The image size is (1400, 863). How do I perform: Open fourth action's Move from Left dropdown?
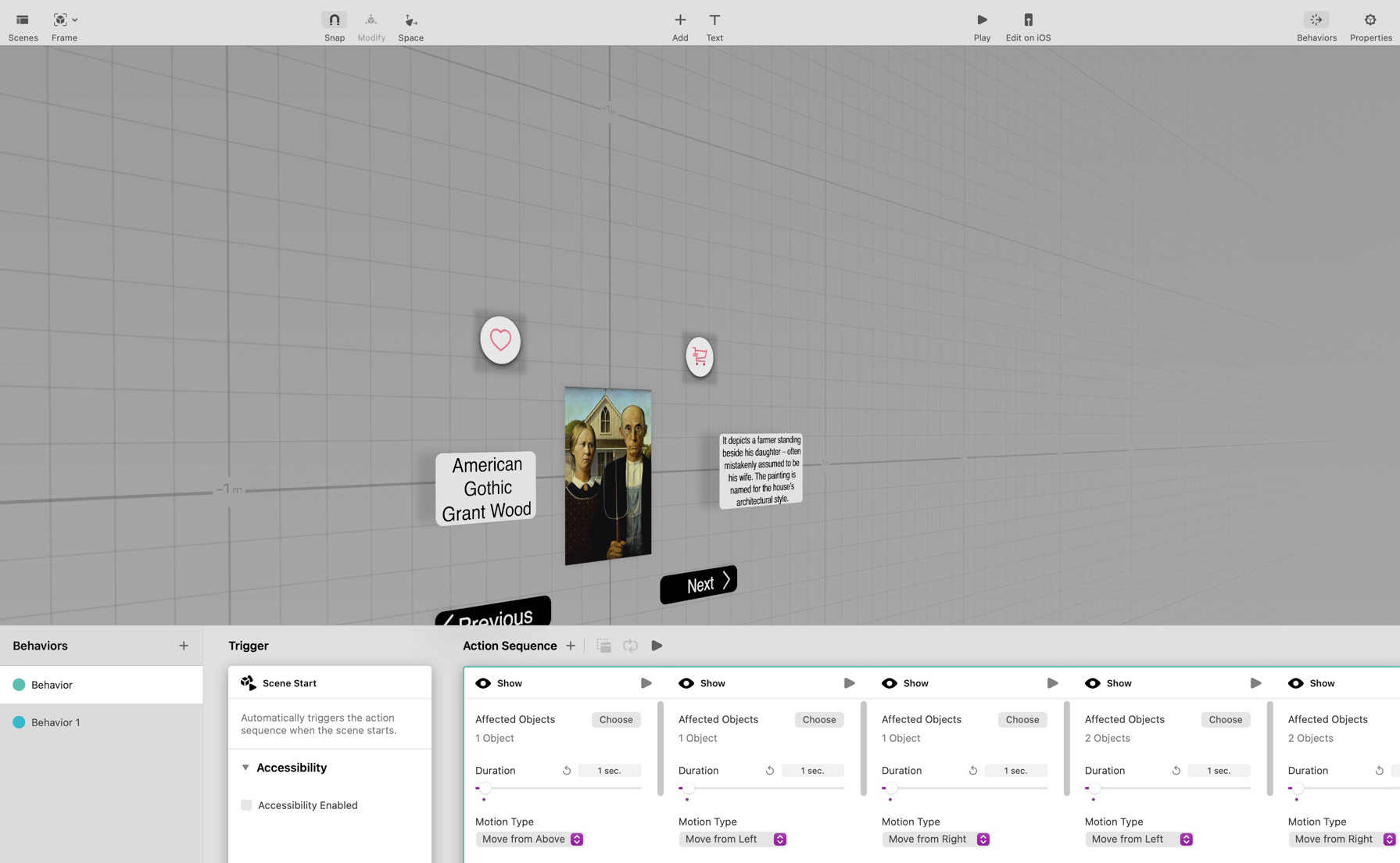tap(1140, 840)
